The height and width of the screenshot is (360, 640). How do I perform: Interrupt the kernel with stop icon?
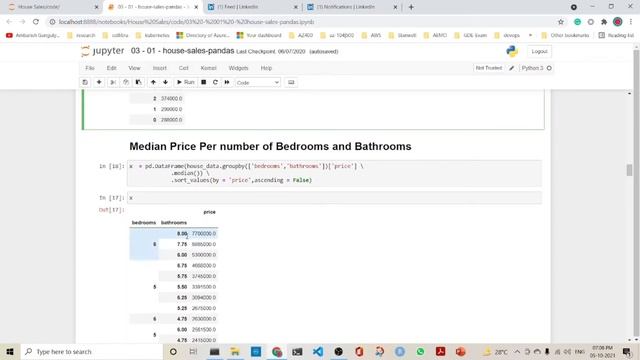(x=203, y=82)
